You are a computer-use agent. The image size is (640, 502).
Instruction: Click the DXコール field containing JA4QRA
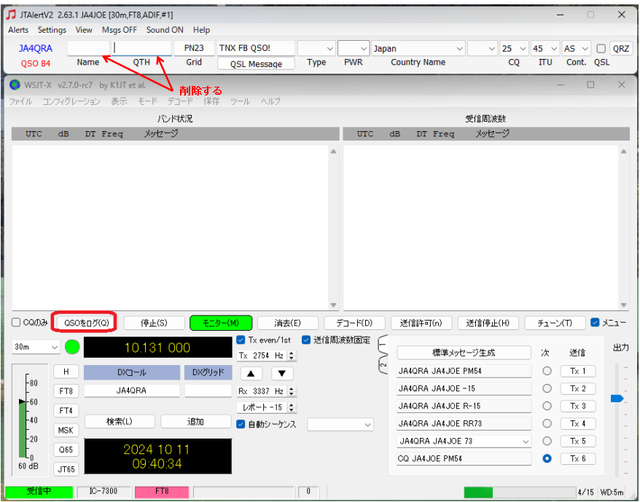pyautogui.click(x=131, y=391)
